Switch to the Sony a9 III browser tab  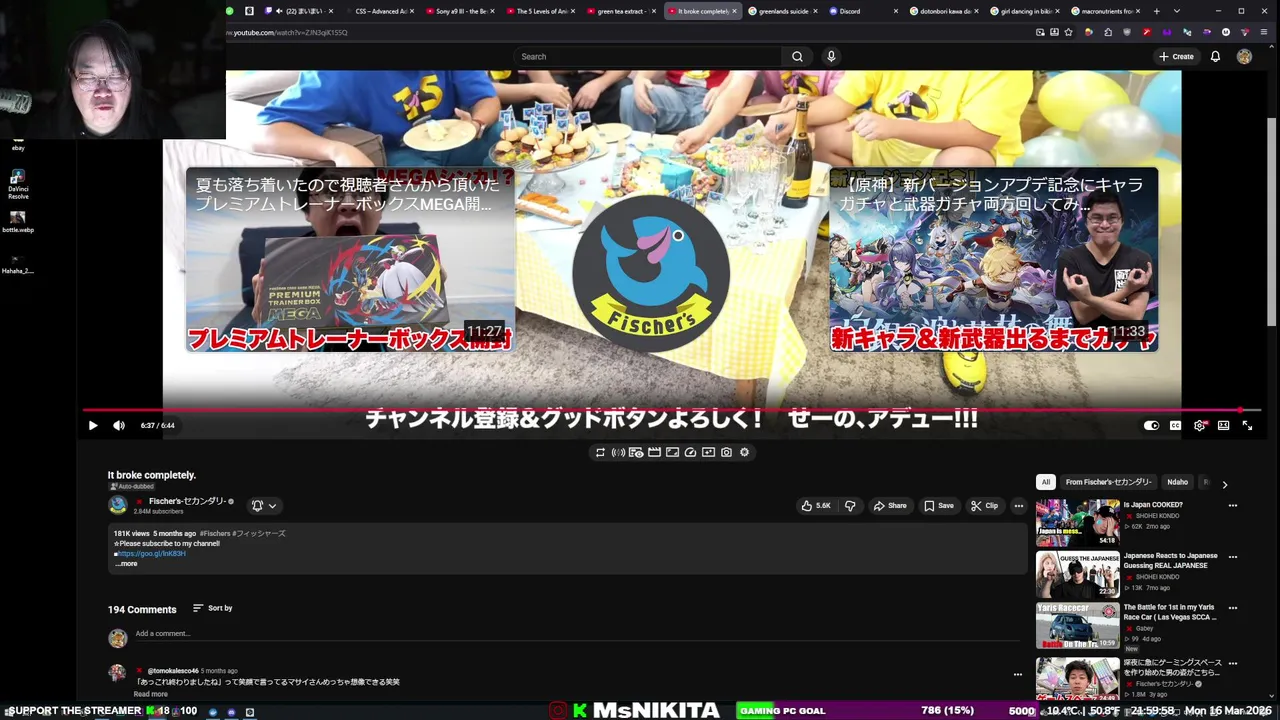pos(459,11)
